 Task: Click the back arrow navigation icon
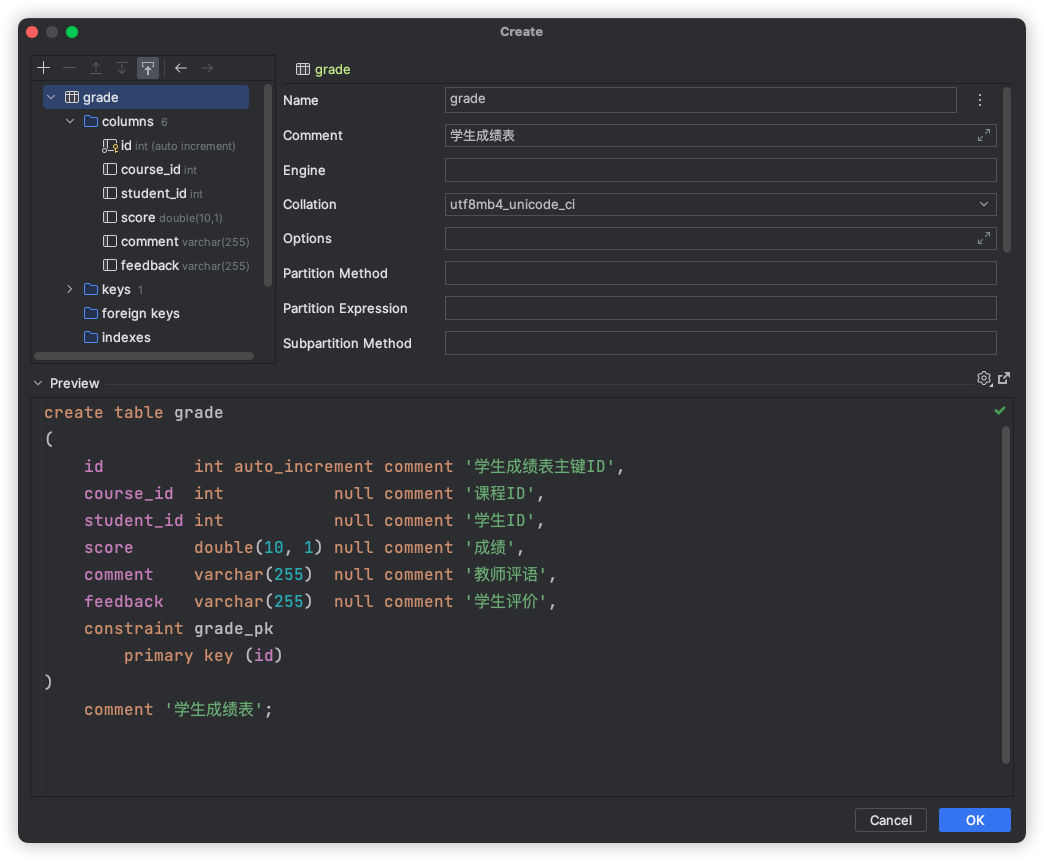(x=181, y=68)
